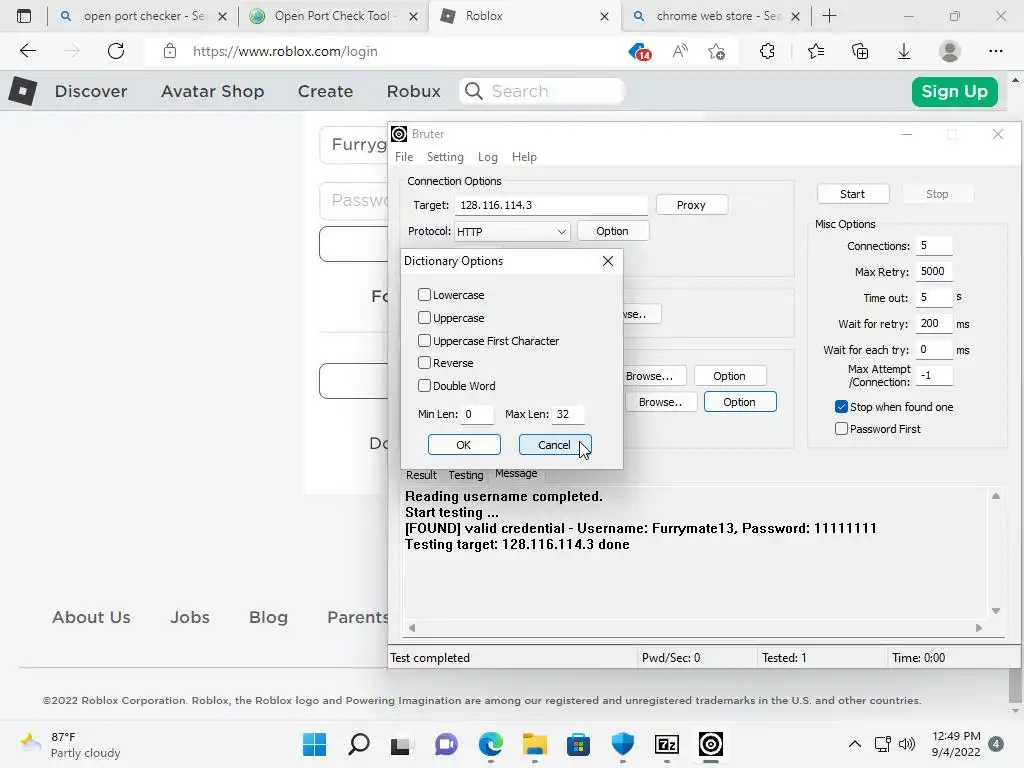1024x768 pixels.
Task: Open the browser tab actions menu icon
Action: (x=24, y=16)
